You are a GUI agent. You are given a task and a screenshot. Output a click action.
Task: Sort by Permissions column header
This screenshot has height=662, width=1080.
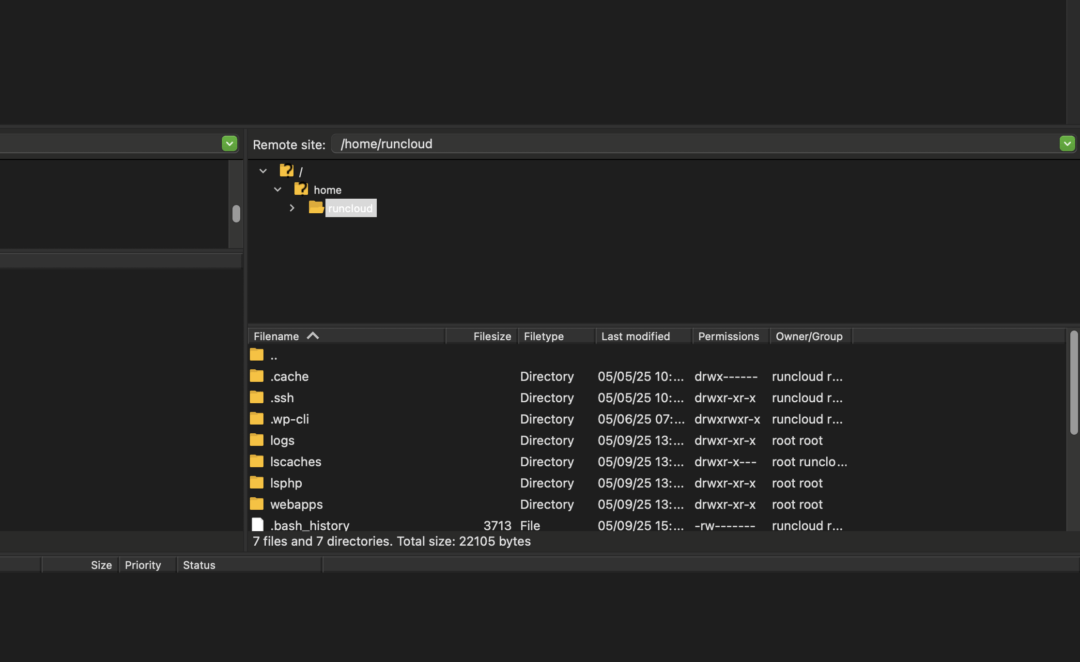pyautogui.click(x=730, y=336)
